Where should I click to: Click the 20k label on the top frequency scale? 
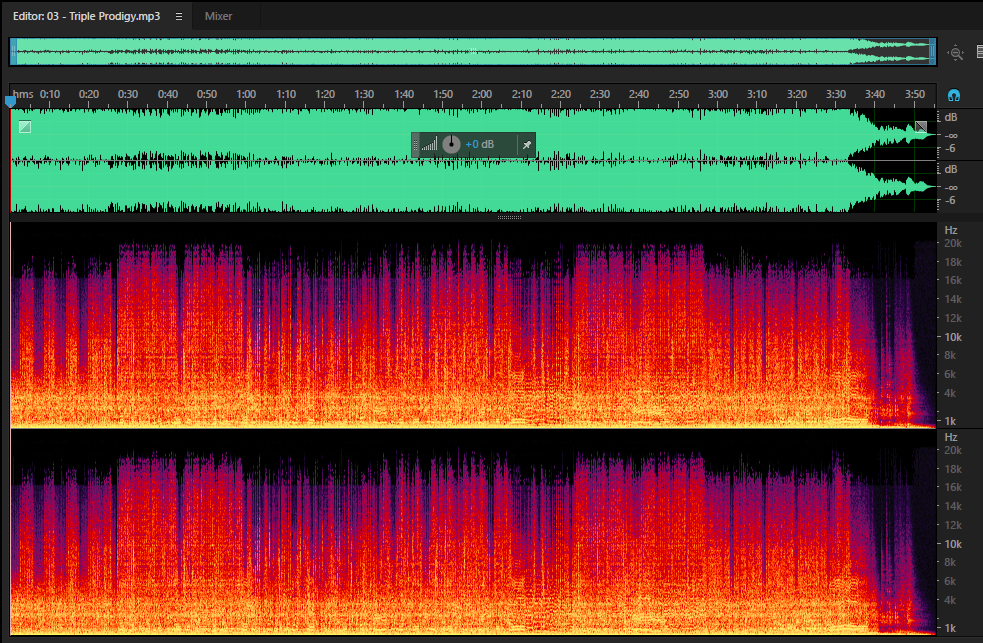pos(953,243)
